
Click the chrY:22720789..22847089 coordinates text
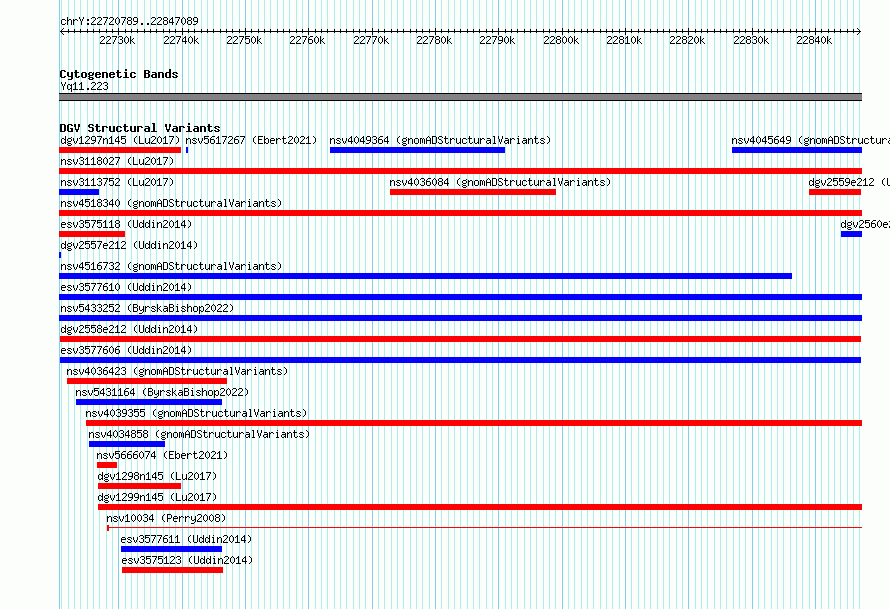[129, 21]
